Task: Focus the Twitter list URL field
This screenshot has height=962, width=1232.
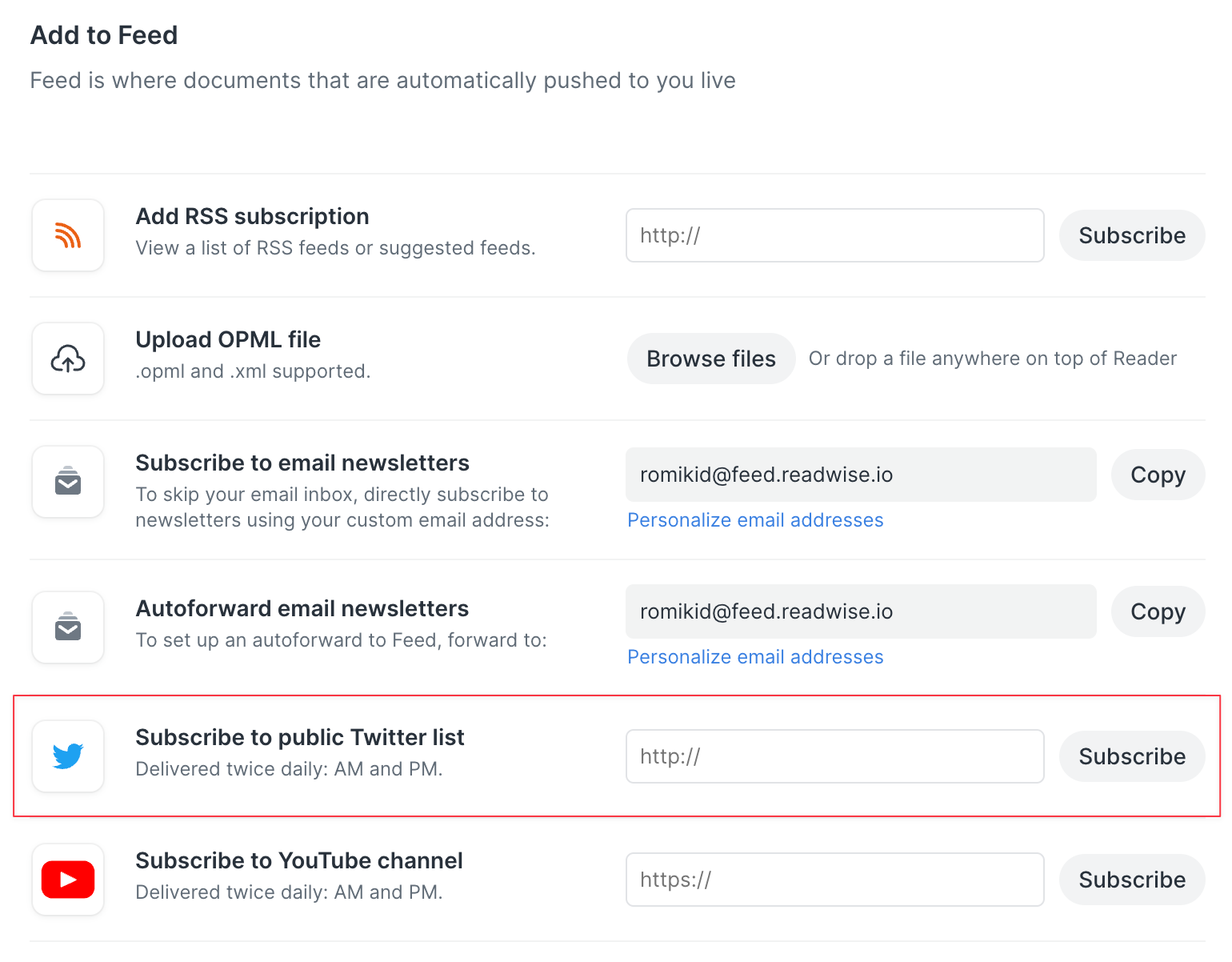Action: [834, 756]
